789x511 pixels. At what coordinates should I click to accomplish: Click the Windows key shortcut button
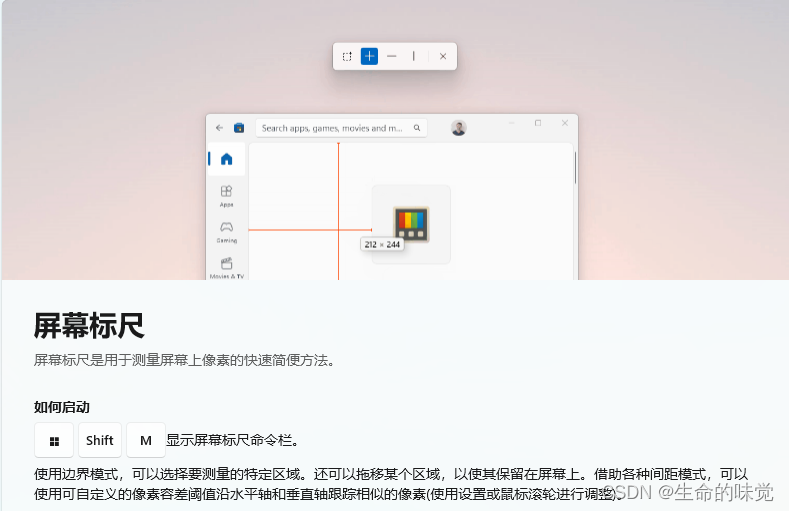(x=54, y=440)
